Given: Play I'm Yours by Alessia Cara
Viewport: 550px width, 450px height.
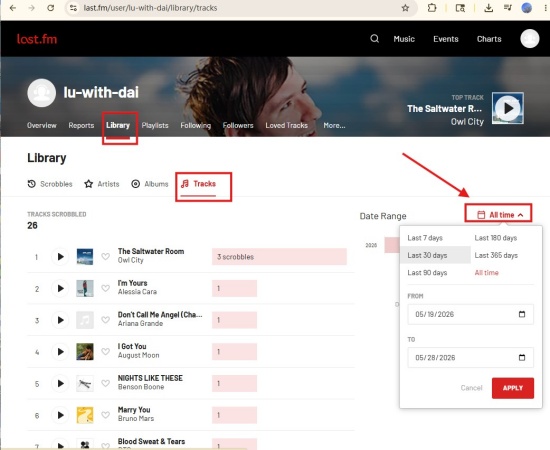Looking at the screenshot, I should [60, 288].
